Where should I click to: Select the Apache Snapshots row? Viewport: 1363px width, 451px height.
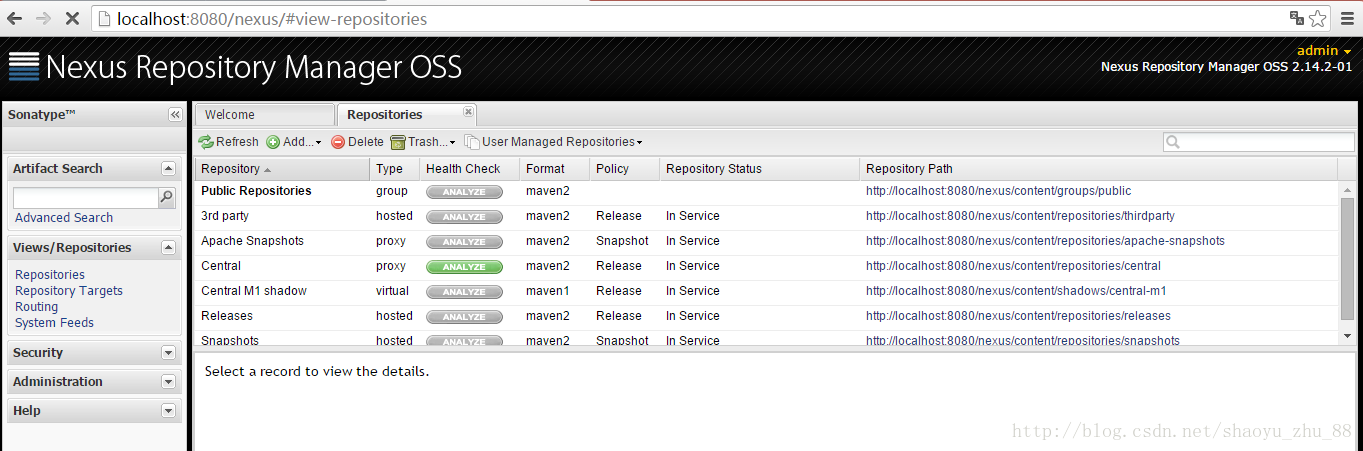click(767, 241)
